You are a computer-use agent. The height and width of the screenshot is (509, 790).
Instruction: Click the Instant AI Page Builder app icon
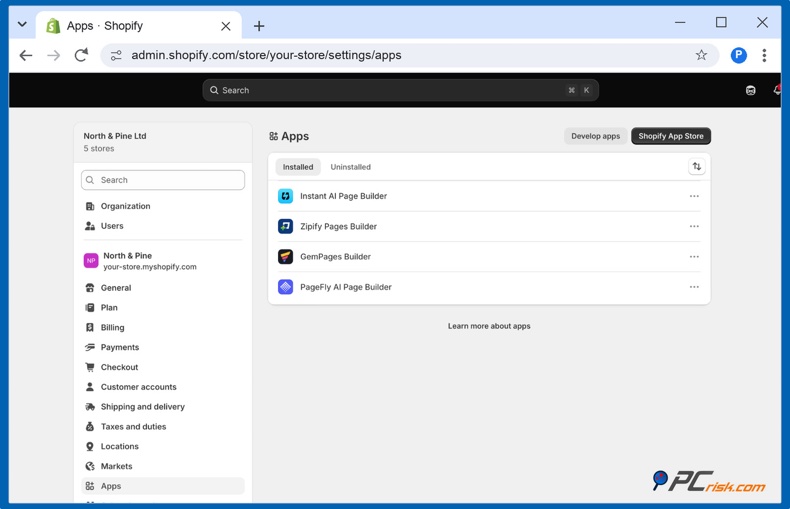[285, 196]
